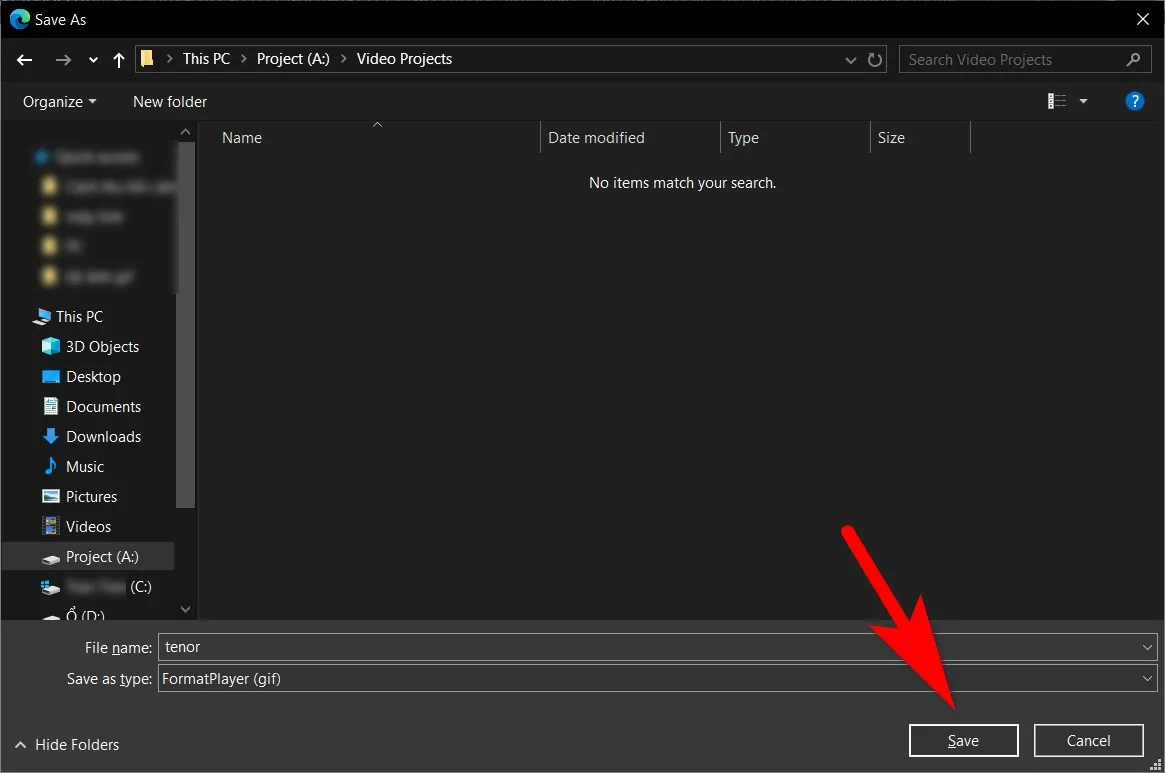The height and width of the screenshot is (773, 1165).
Task: Select 3D Objects in sidebar
Action: click(x=102, y=347)
